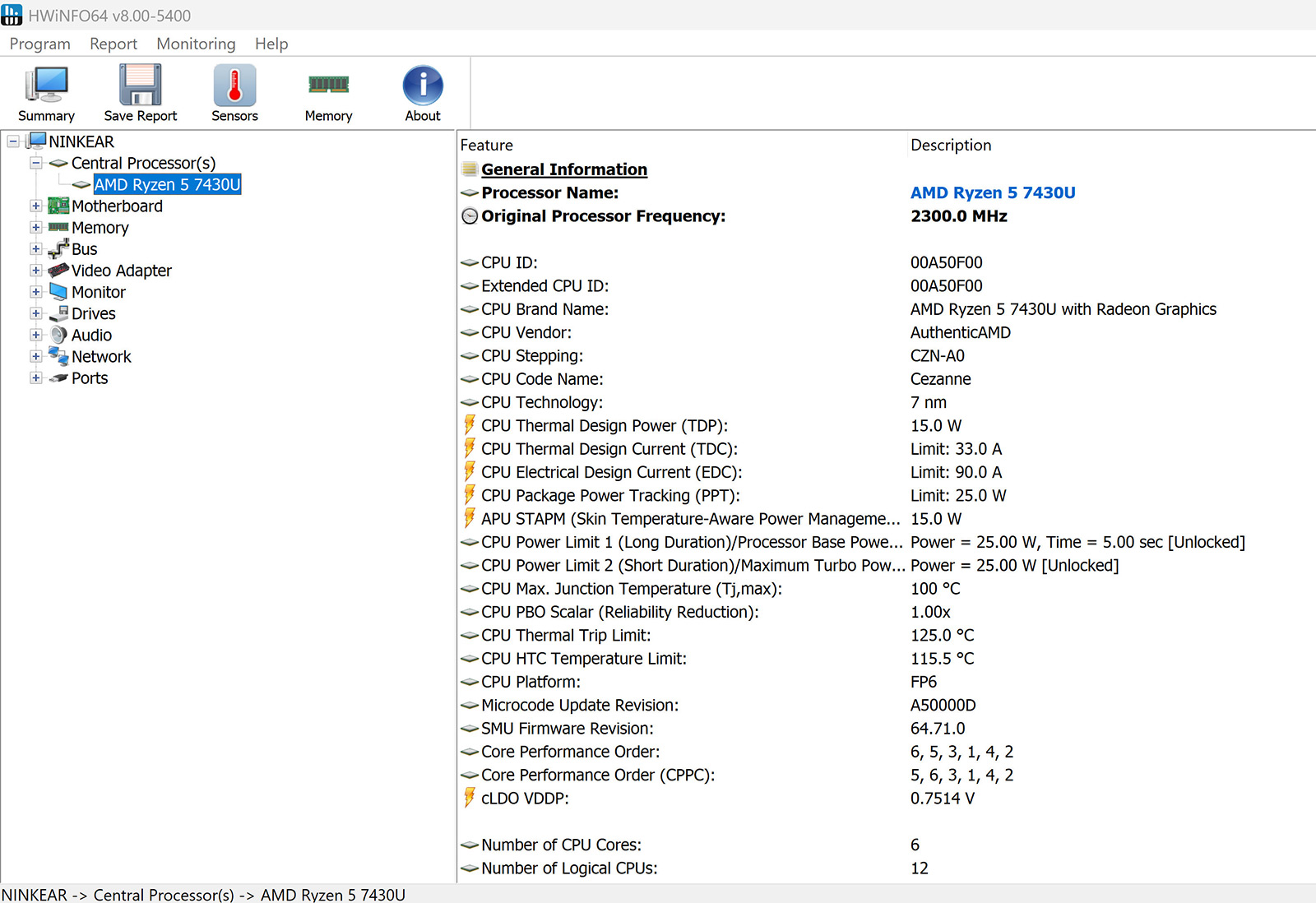Select Microcode Update Revision row
The height and width of the screenshot is (903, 1316).
click(886, 705)
